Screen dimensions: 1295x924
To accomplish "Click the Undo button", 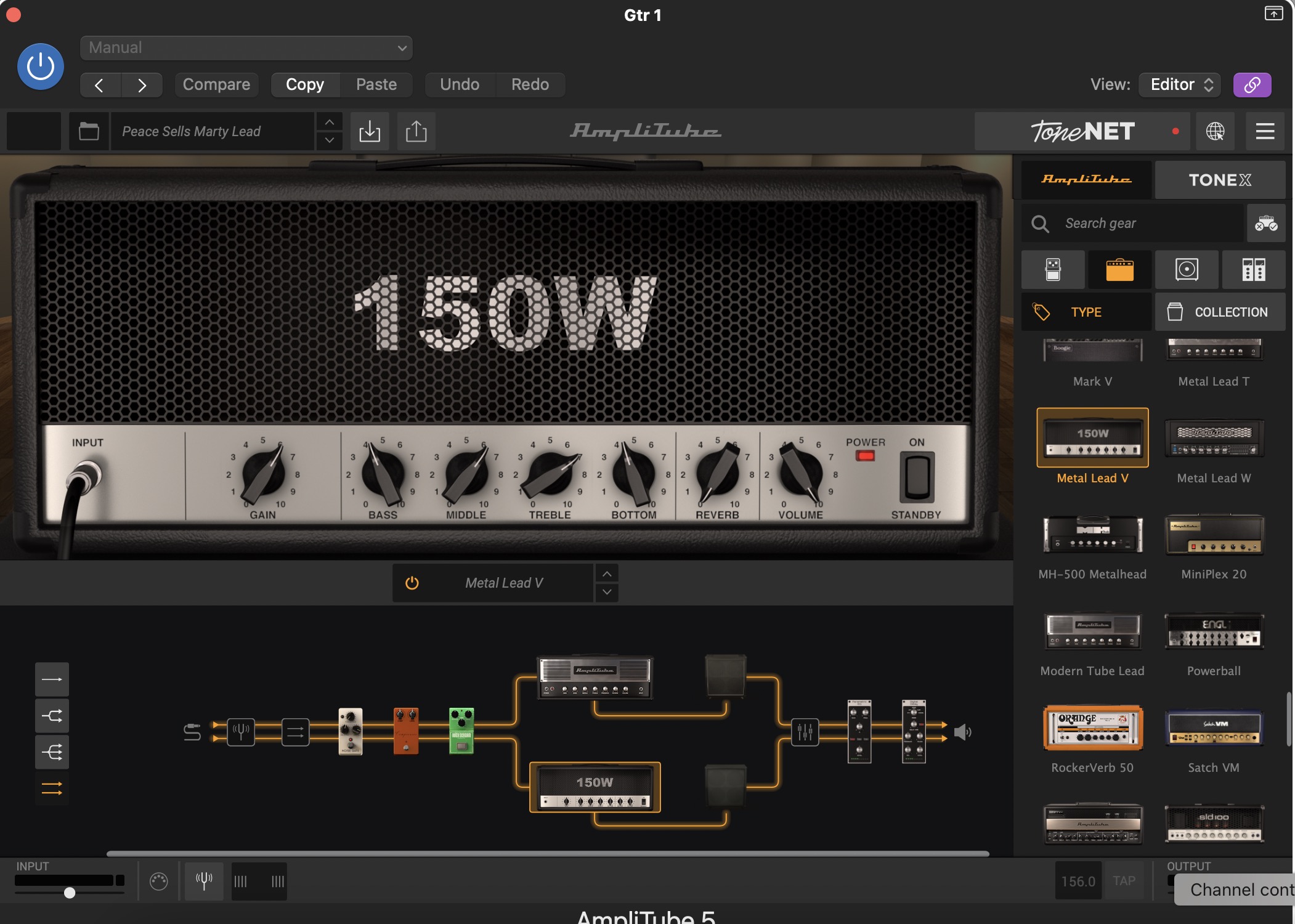I will (x=460, y=84).
